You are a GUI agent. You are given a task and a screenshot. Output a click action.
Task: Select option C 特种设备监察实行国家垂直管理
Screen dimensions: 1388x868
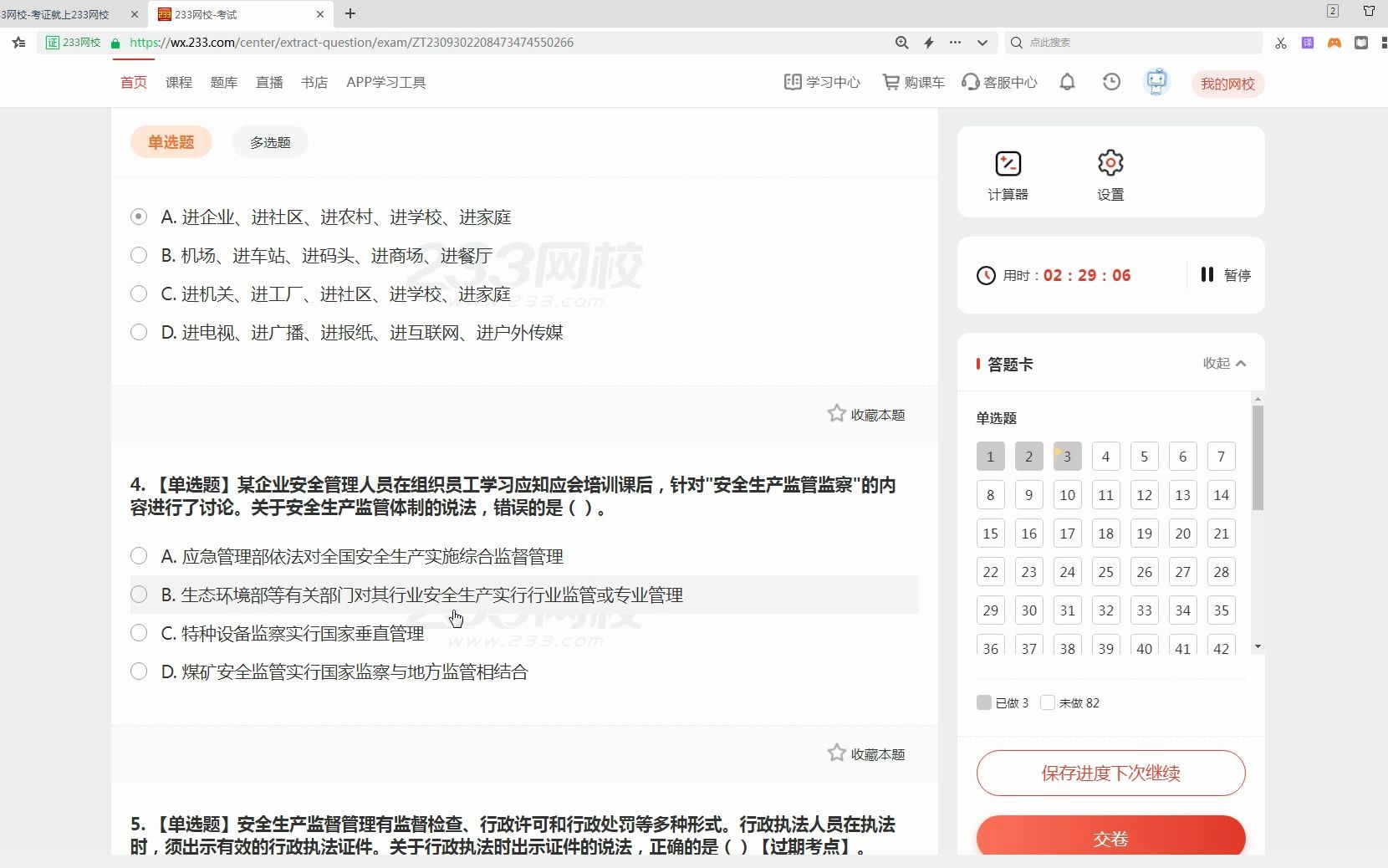click(x=139, y=633)
